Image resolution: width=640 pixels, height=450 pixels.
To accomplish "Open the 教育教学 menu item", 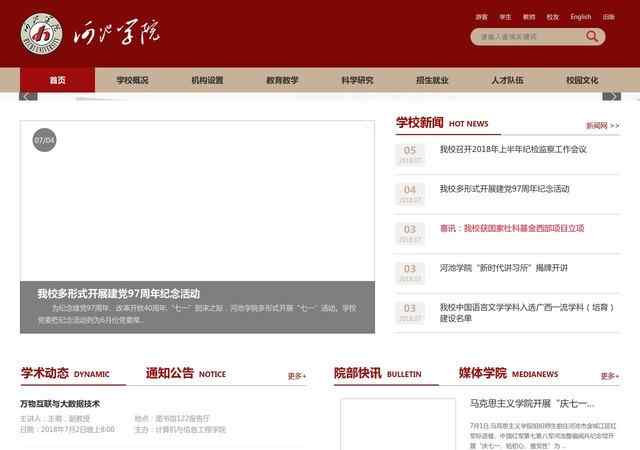I will (x=282, y=80).
